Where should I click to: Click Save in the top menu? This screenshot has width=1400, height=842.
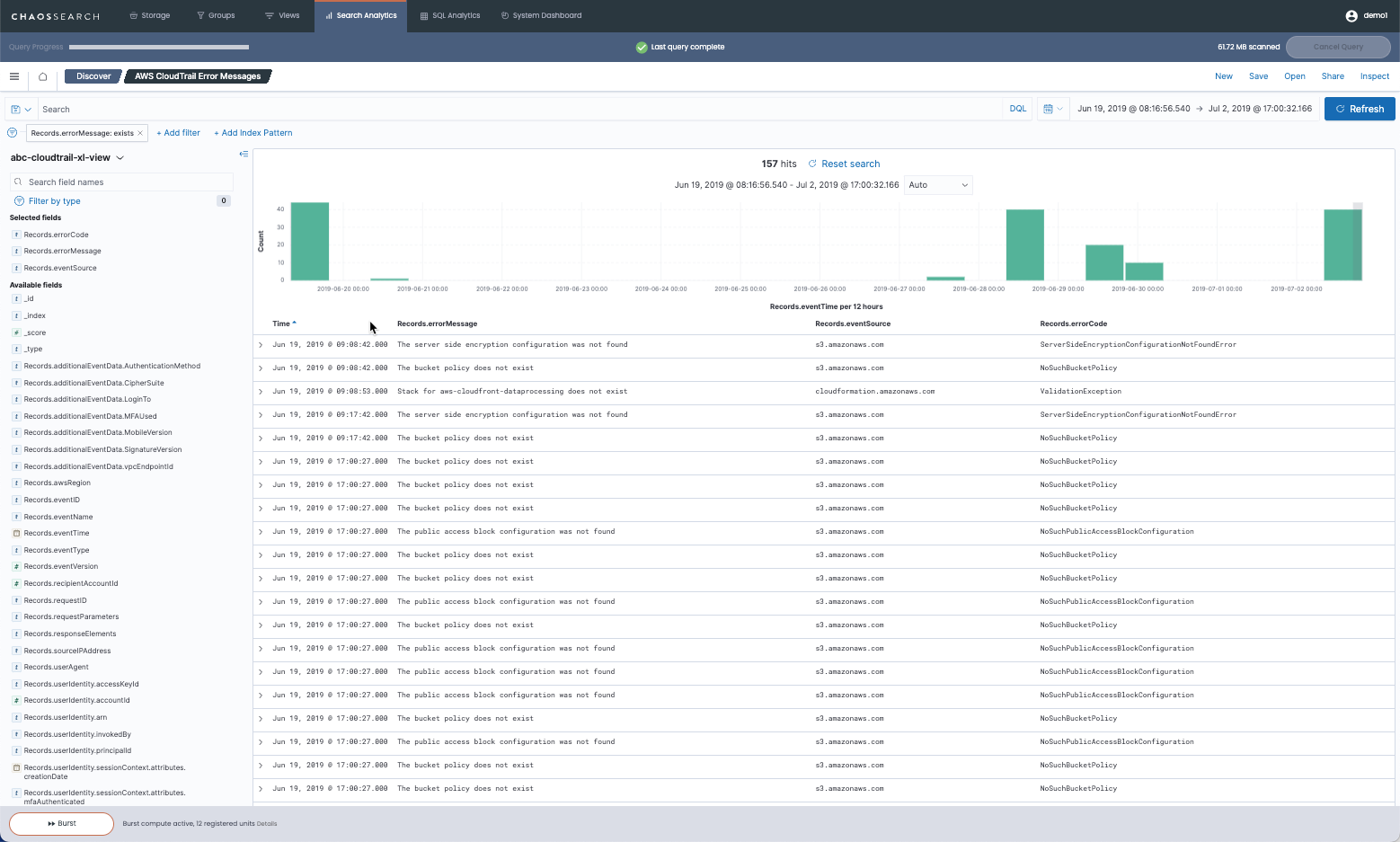click(1258, 76)
